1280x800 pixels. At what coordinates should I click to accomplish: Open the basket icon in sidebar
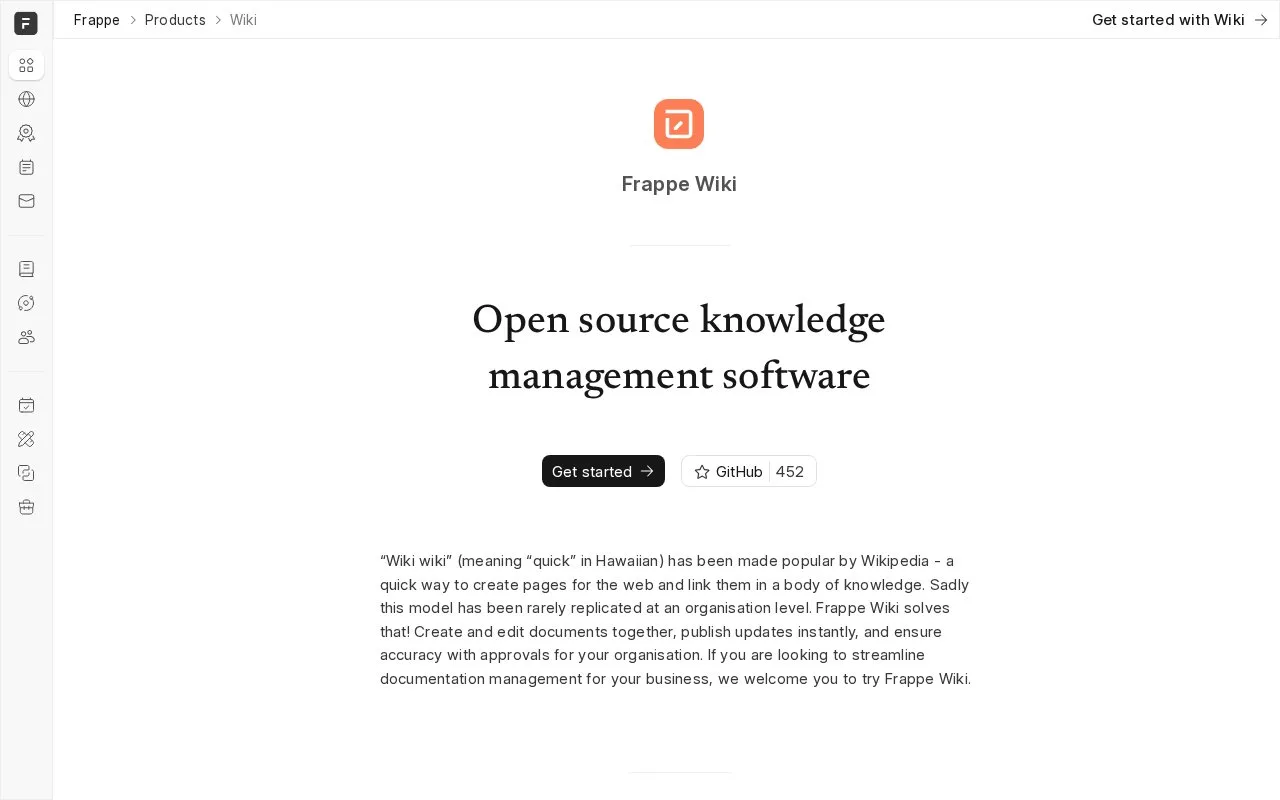[26, 507]
